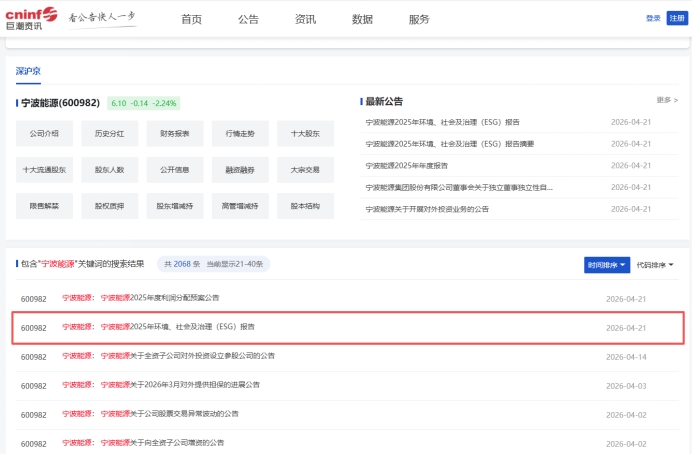The height and width of the screenshot is (455, 693).
Task: Go to the 数据 navigation item
Action: [362, 20]
